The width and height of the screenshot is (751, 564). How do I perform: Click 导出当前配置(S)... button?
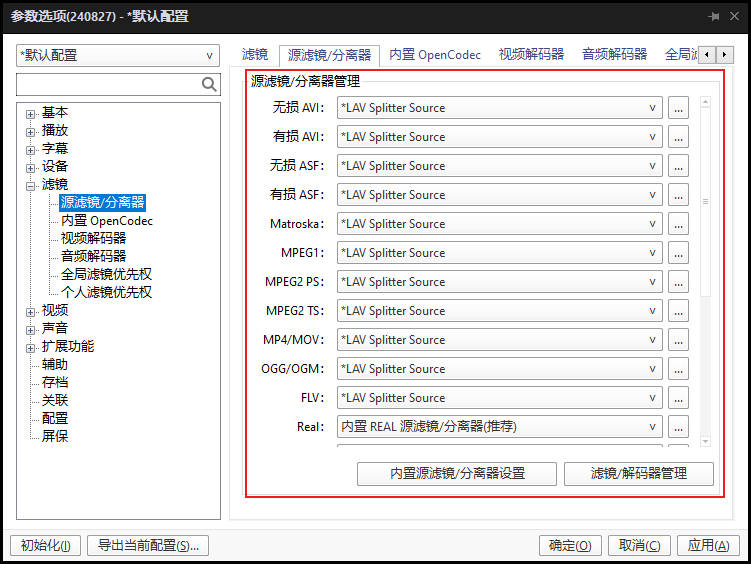point(148,546)
